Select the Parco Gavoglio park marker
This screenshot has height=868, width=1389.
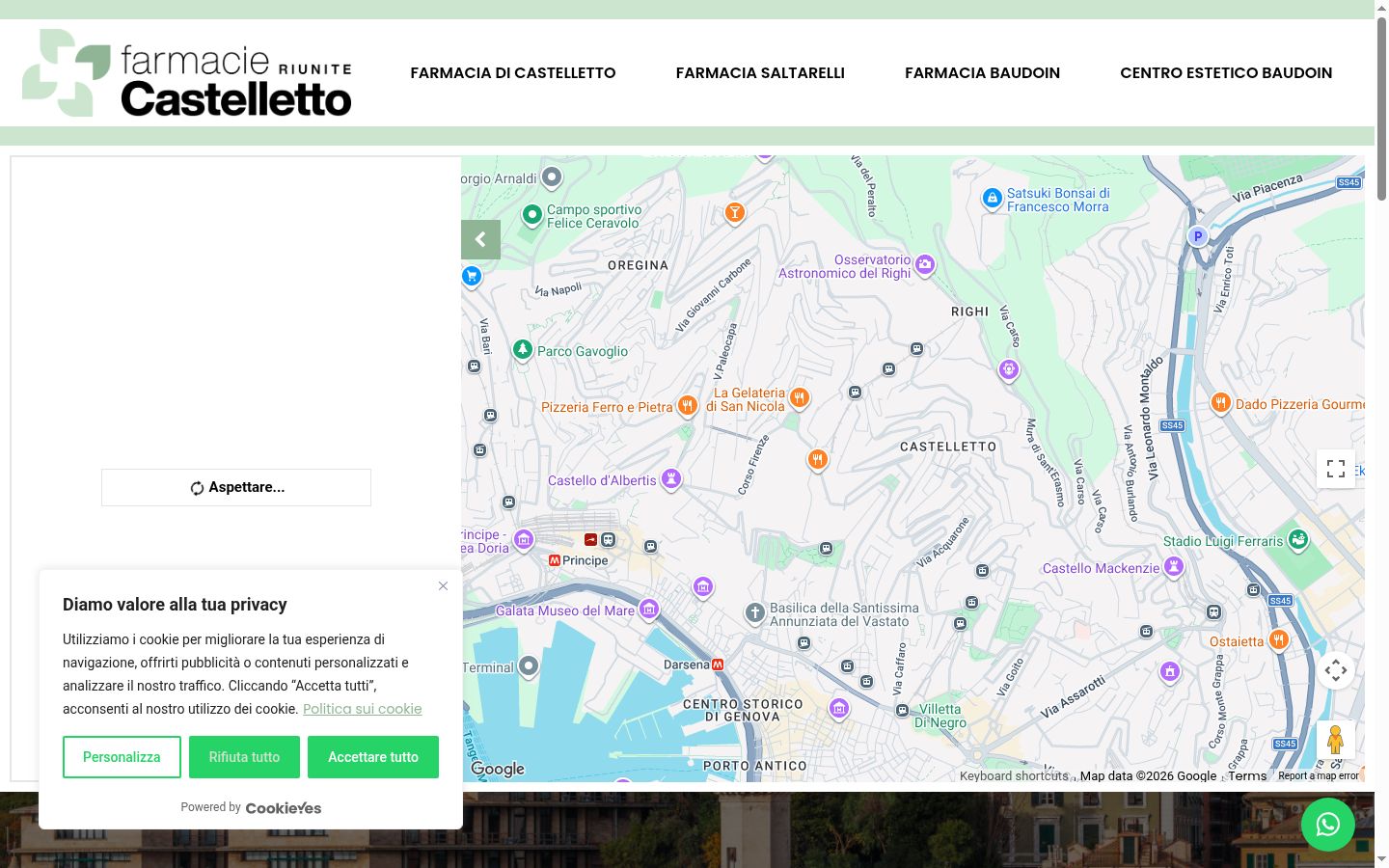point(523,350)
